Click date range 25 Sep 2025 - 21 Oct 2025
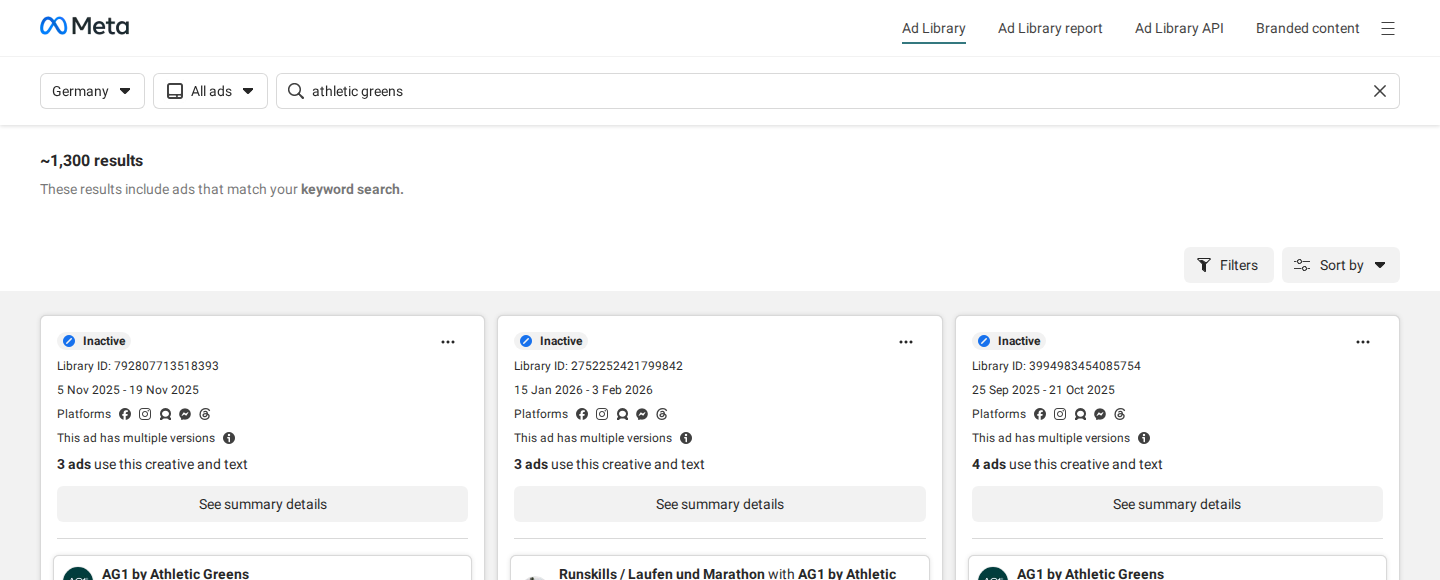This screenshot has height=580, width=1440. tap(1043, 390)
